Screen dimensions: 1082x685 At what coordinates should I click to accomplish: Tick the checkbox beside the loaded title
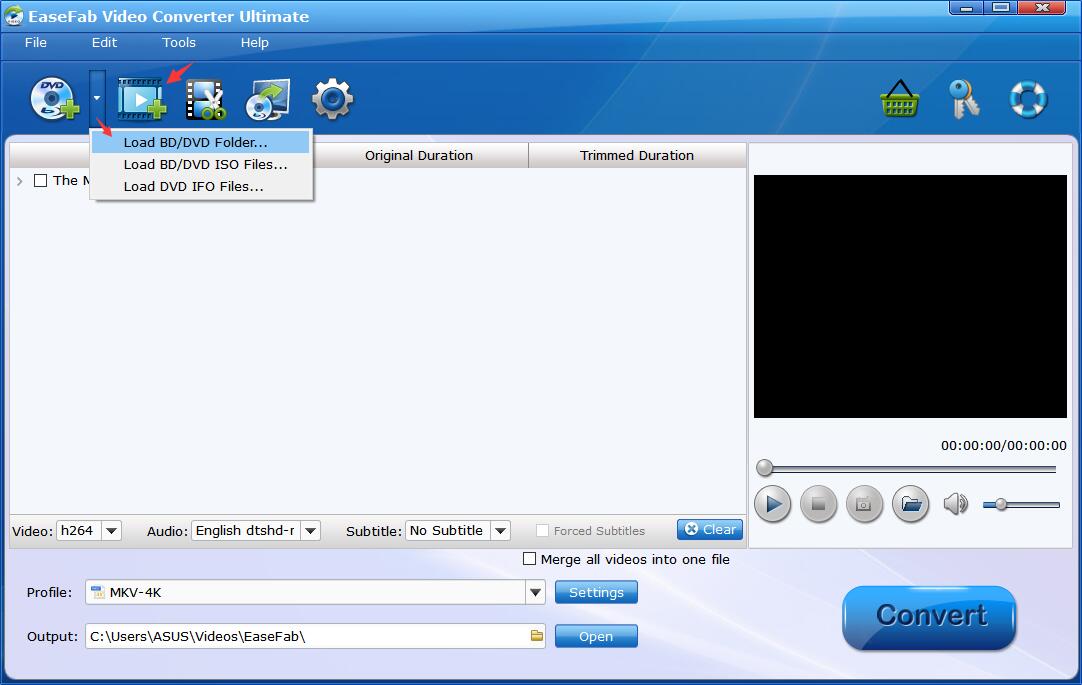coord(41,181)
